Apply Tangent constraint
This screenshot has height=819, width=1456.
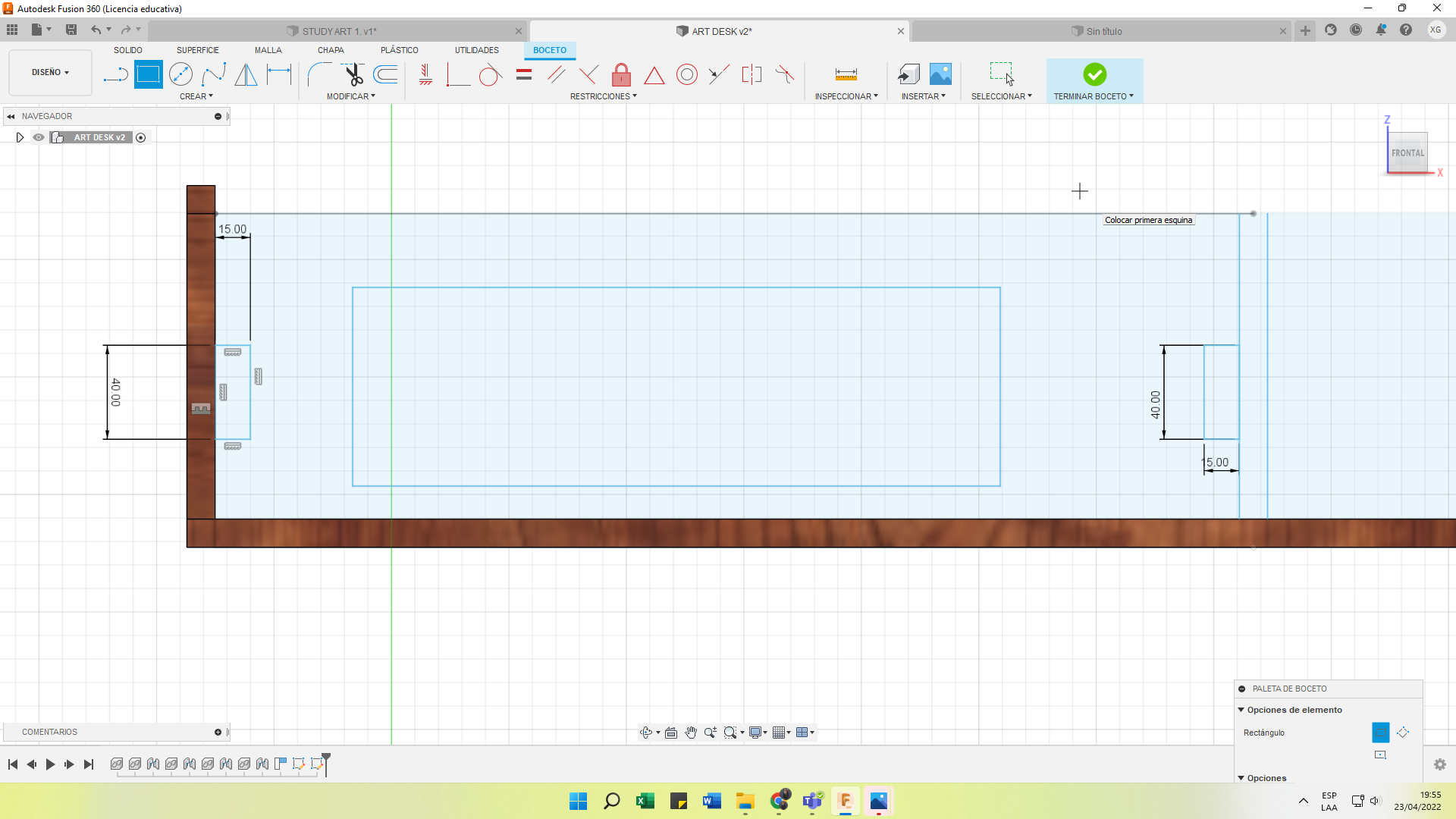[491, 74]
